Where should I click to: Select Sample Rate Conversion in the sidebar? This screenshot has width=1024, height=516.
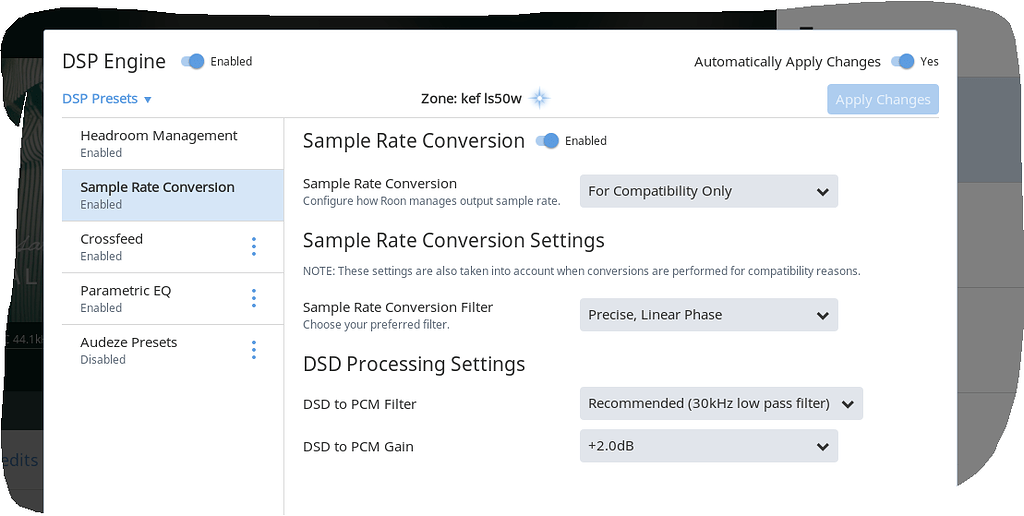(x=157, y=195)
